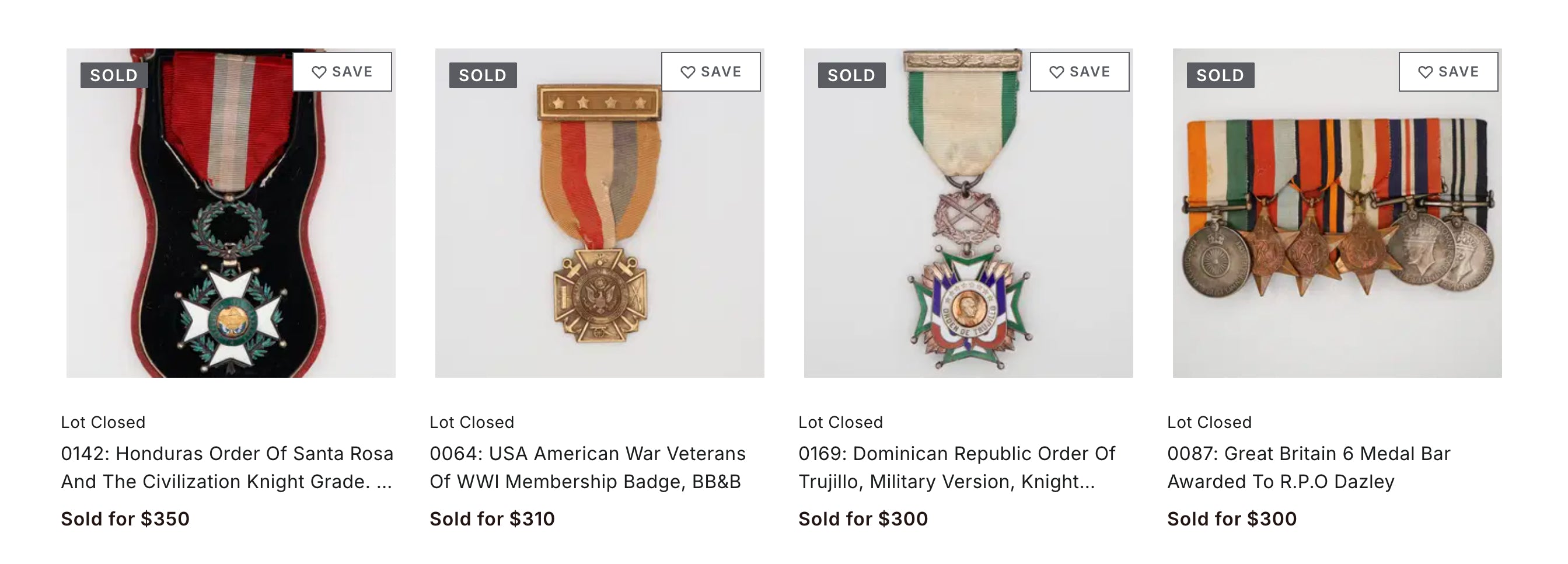Click heart icon on Dominican Republic lot
The height and width of the screenshot is (564, 1568).
pos(1057,72)
